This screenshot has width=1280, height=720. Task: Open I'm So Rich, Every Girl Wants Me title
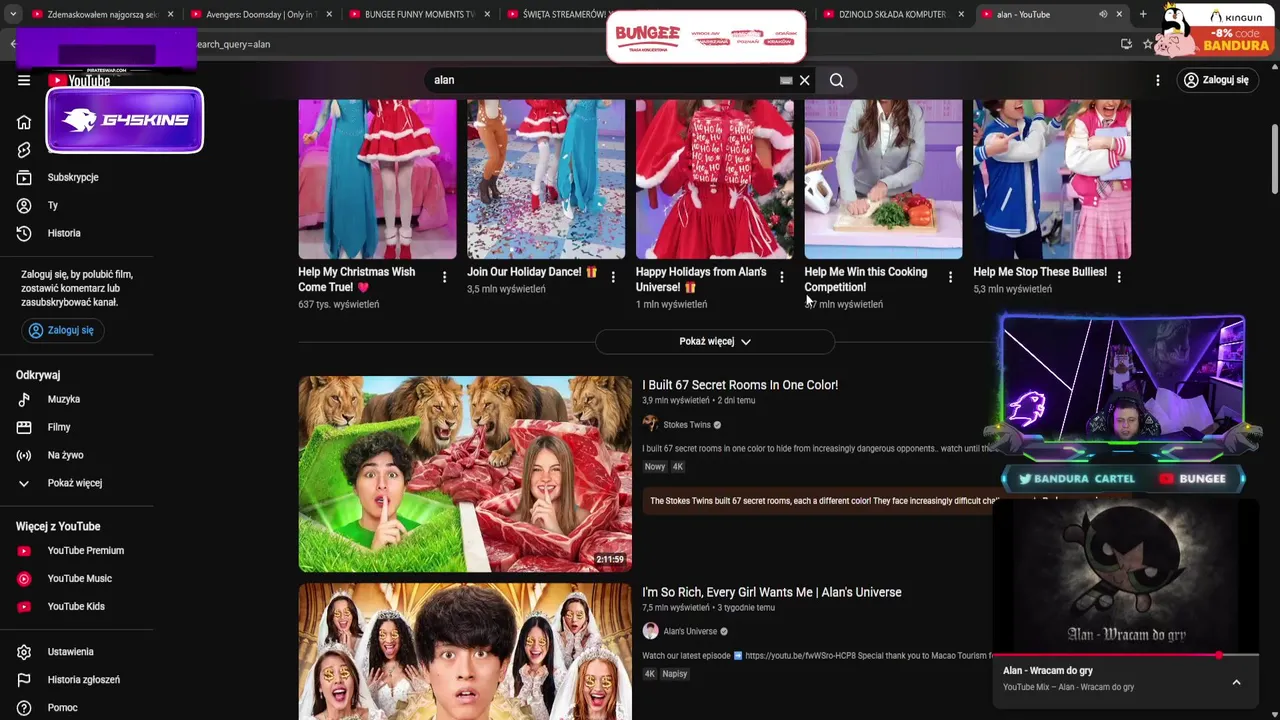772,592
